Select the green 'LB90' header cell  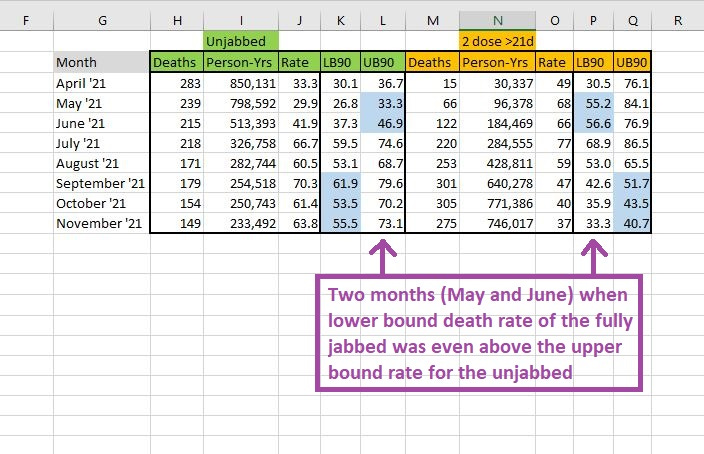tap(340, 62)
